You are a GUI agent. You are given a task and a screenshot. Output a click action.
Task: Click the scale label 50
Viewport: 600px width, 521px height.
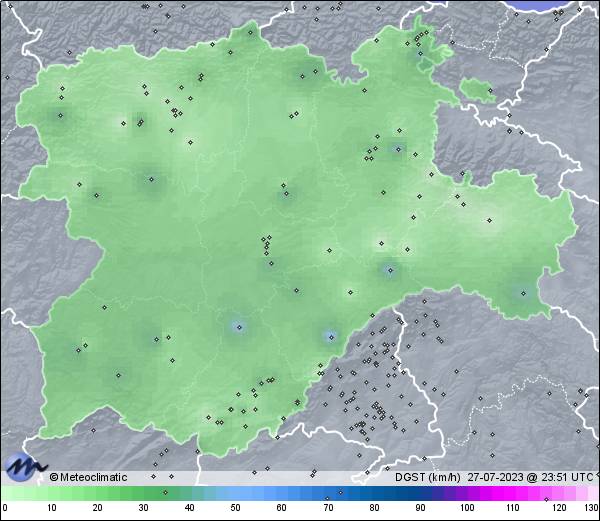point(236,508)
